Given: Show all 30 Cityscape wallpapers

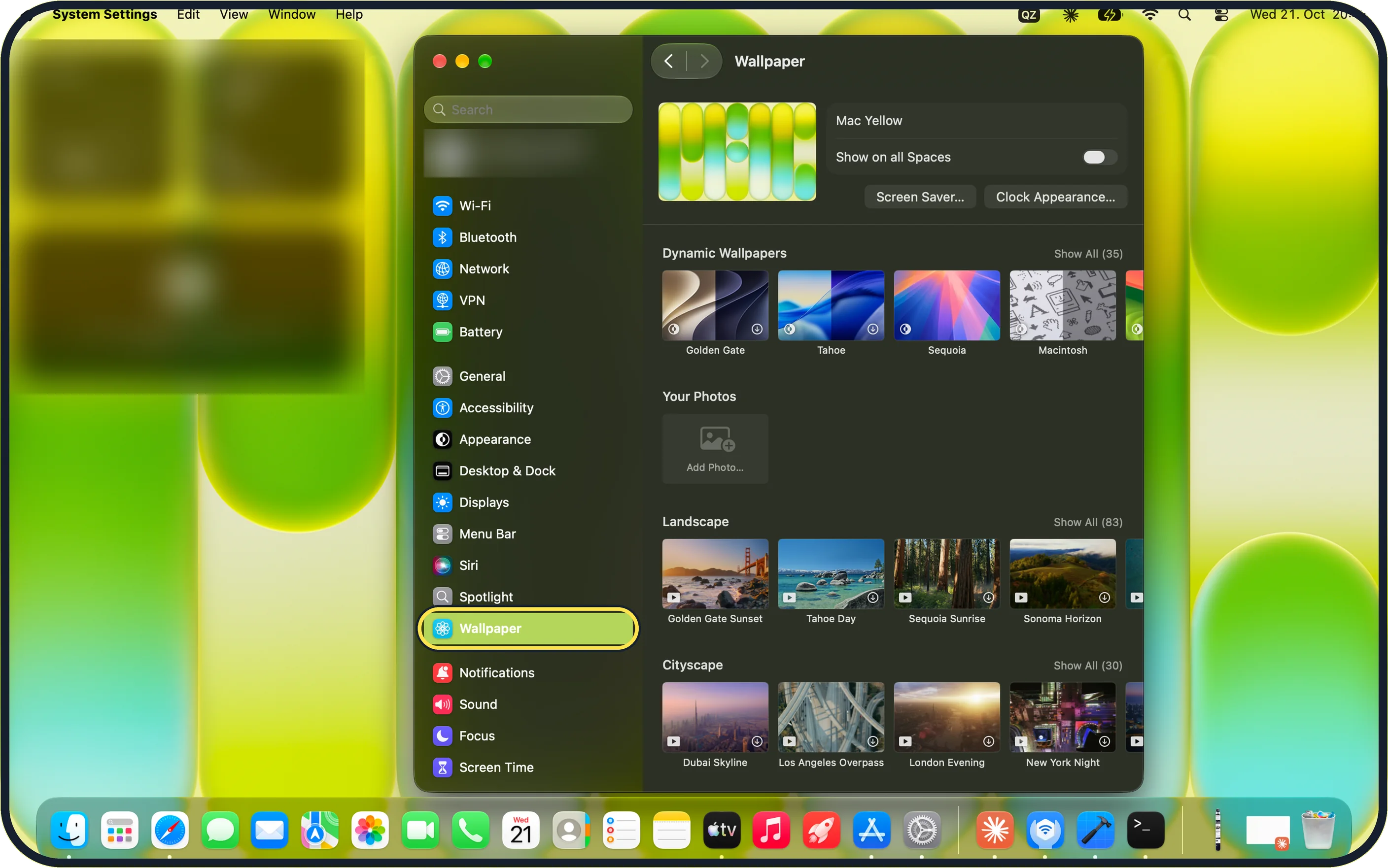Looking at the screenshot, I should coord(1088,666).
